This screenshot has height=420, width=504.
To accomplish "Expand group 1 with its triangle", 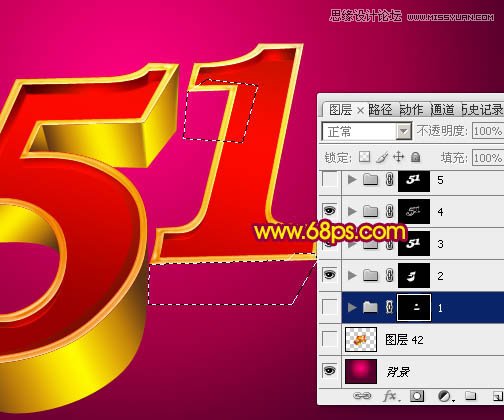I will pyautogui.click(x=352, y=307).
